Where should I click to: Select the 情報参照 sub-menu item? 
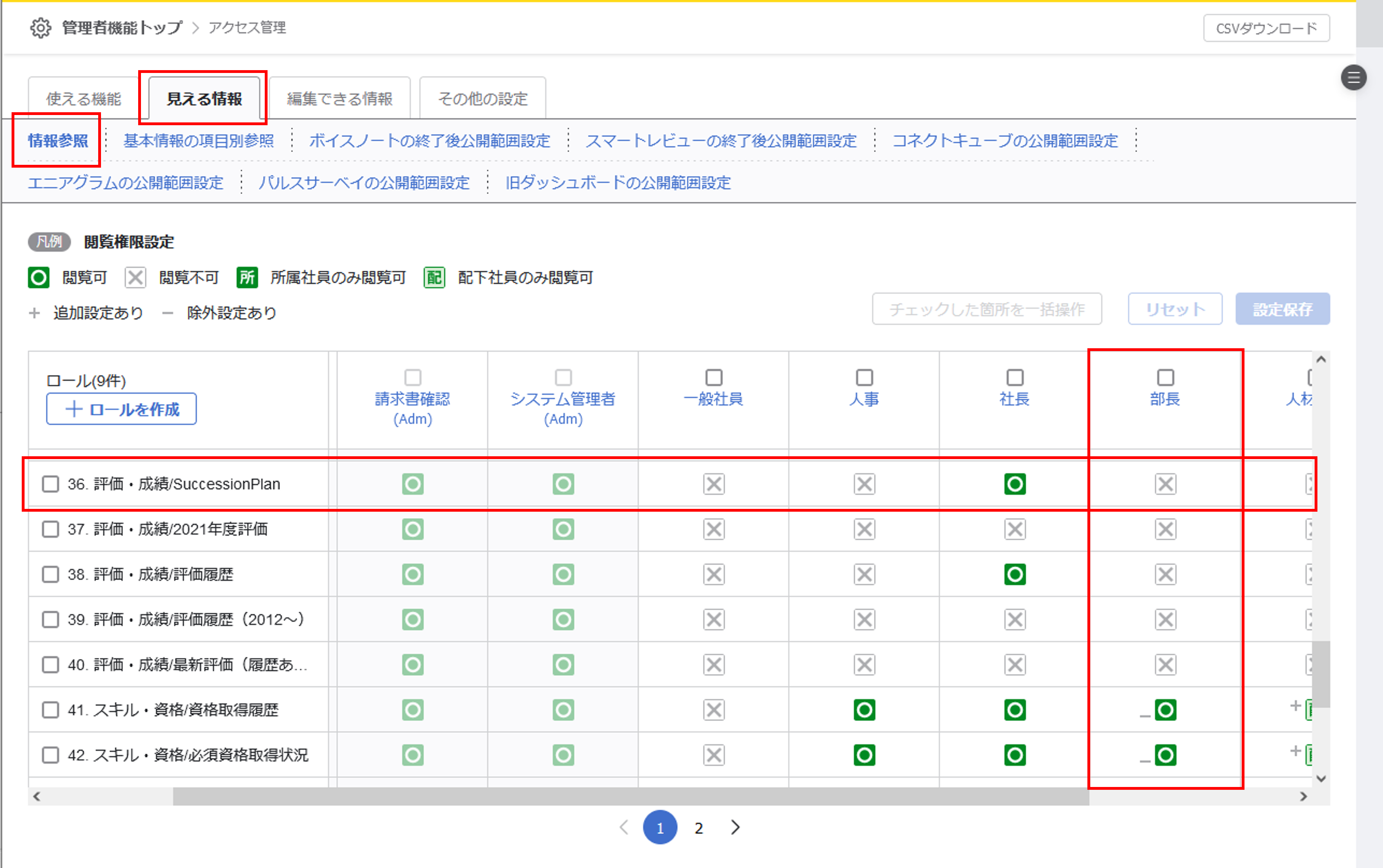pyautogui.click(x=58, y=141)
